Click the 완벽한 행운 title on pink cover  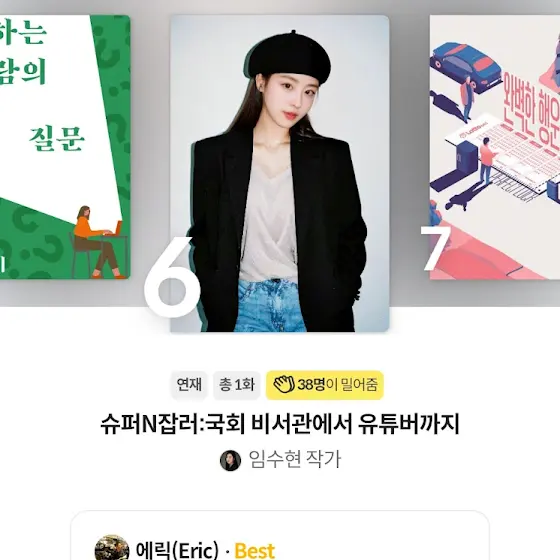click(x=531, y=103)
